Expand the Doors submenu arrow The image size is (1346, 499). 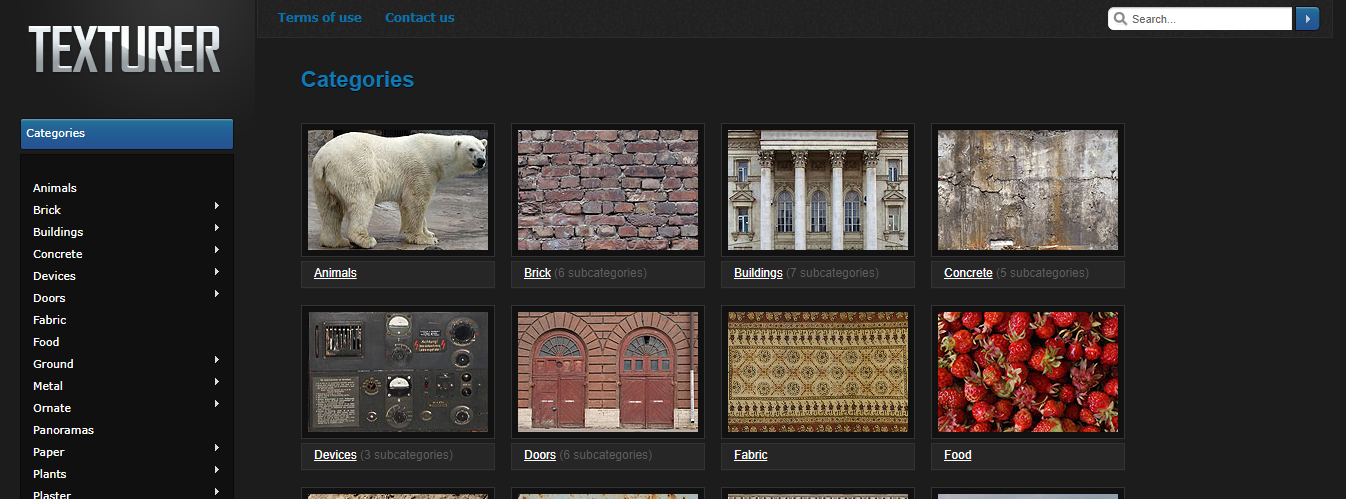click(217, 294)
